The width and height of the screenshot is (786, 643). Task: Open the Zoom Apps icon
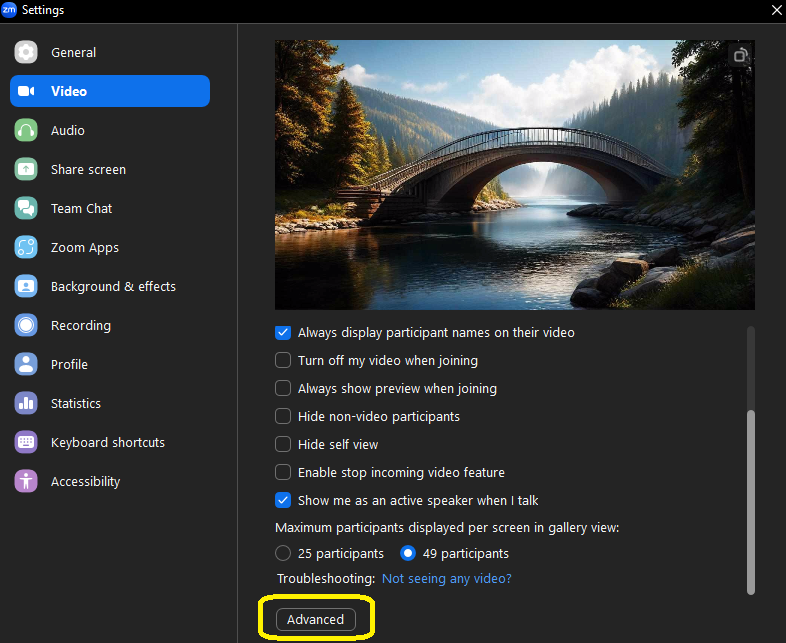pos(26,247)
